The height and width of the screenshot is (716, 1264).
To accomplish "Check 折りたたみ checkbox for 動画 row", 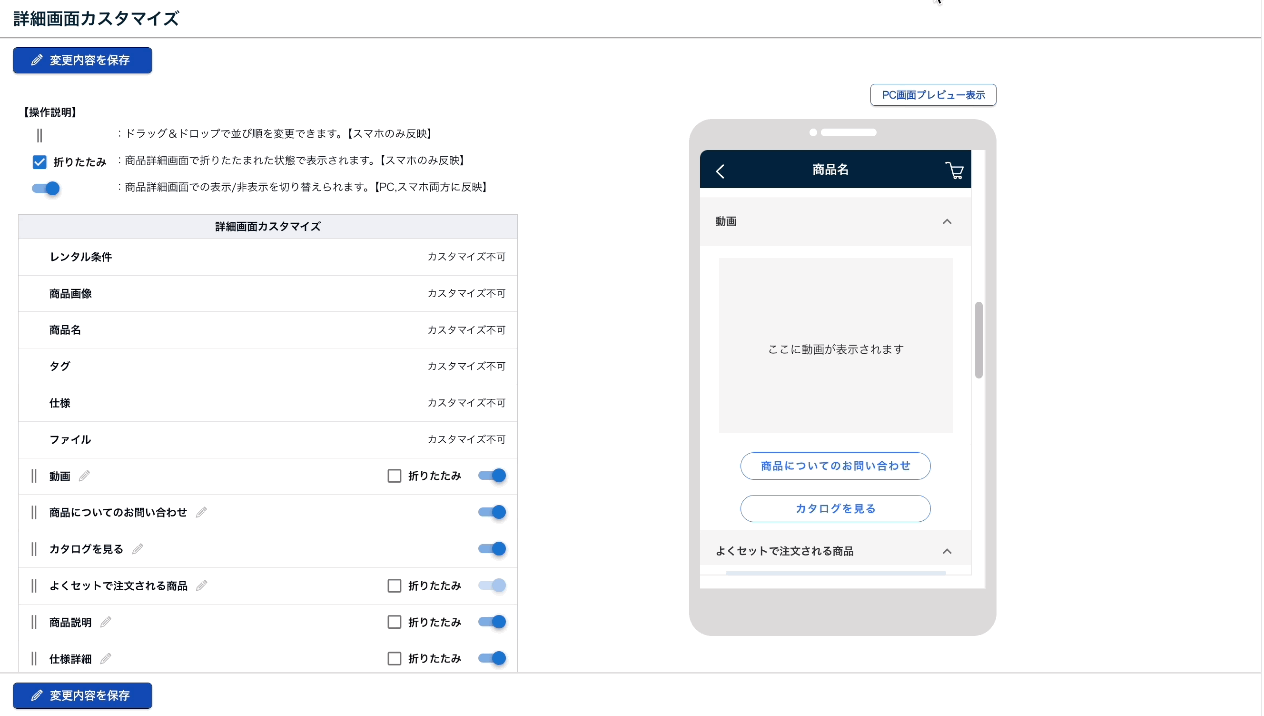I will (394, 476).
